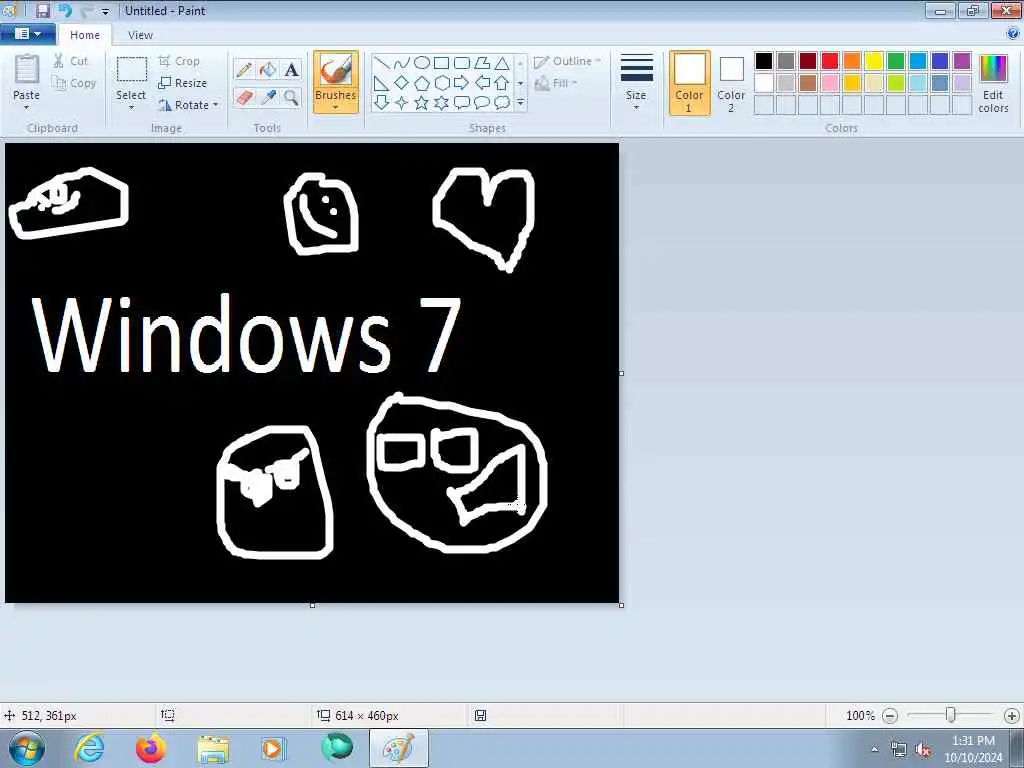Image resolution: width=1024 pixels, height=768 pixels.
Task: Pick the black color swatch
Action: [764, 61]
